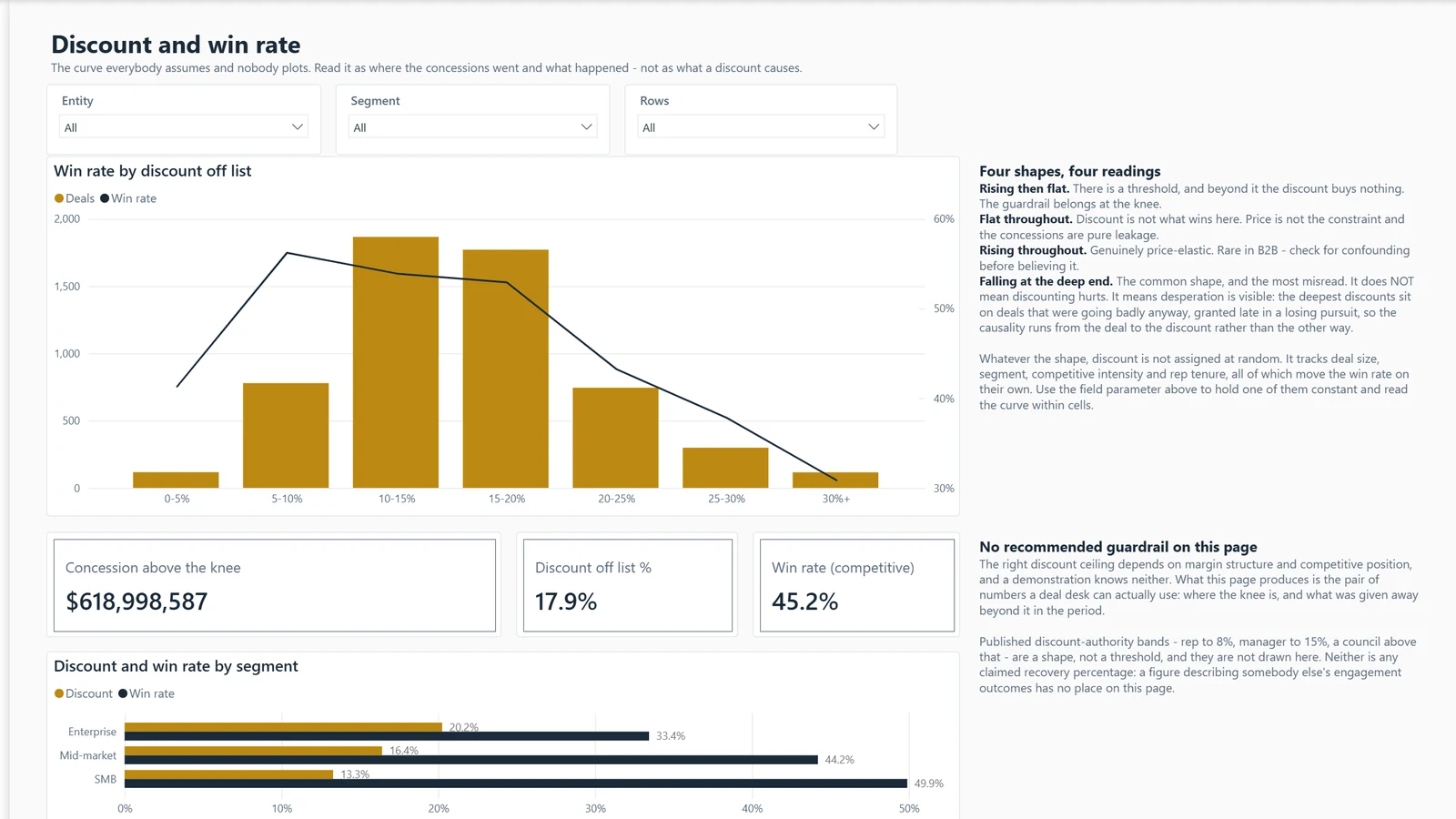
Task: Click the 'No recommended guardrail on this page' heading
Action: 1118,547
